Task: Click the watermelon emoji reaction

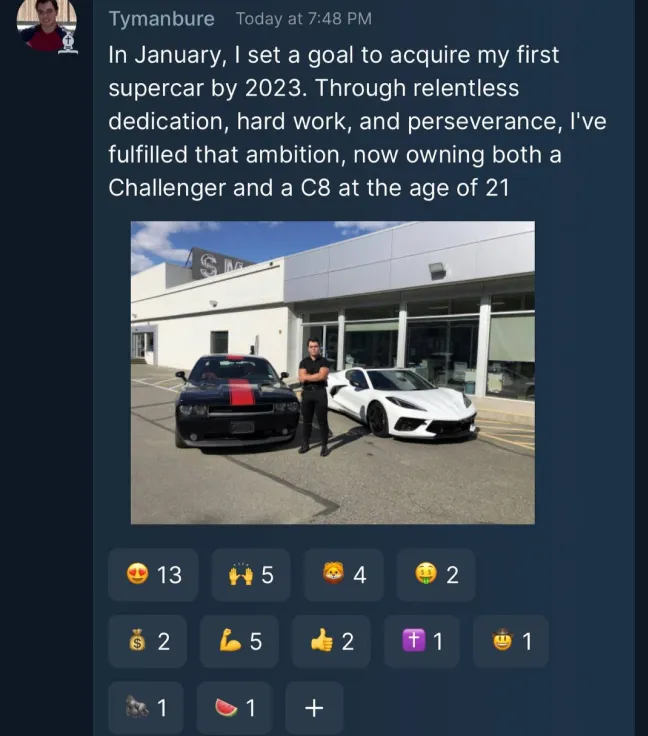Action: coord(236,708)
